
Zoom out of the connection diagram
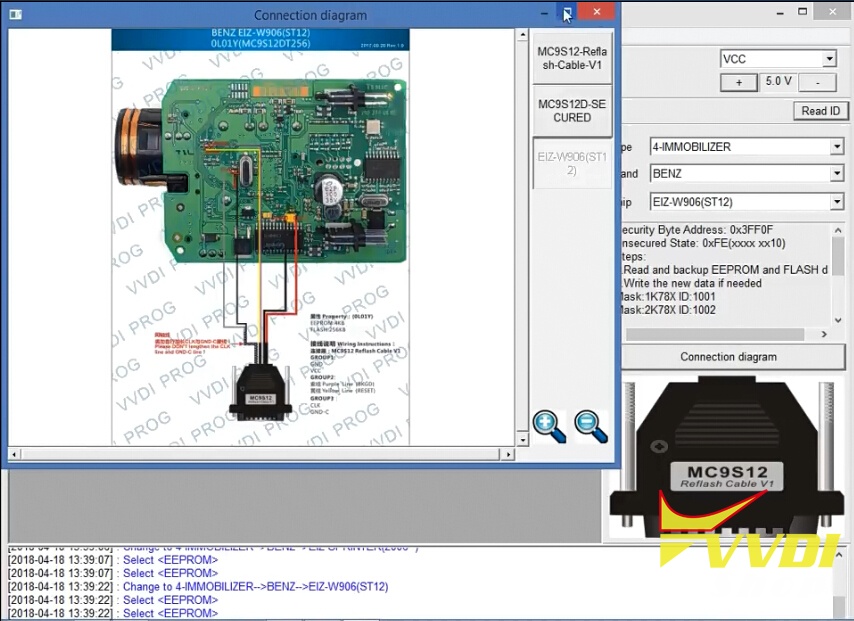(x=591, y=427)
